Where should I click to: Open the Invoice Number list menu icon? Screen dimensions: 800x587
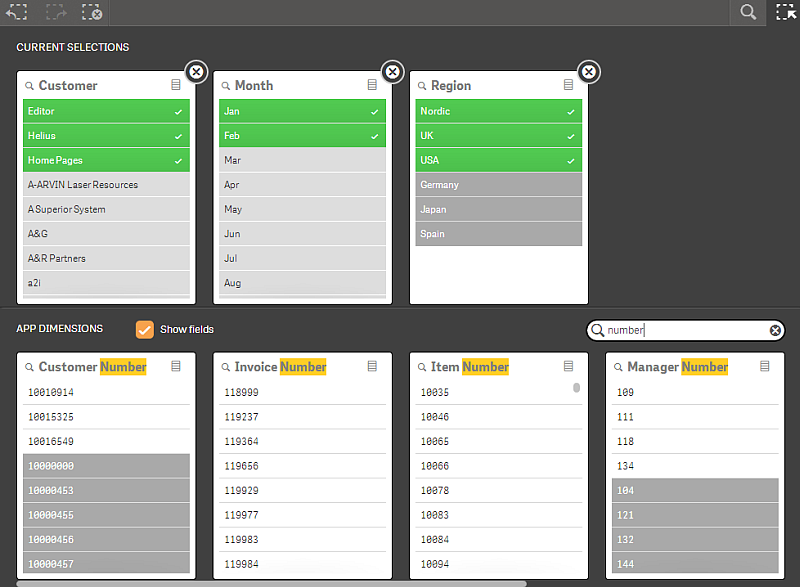[x=372, y=367]
